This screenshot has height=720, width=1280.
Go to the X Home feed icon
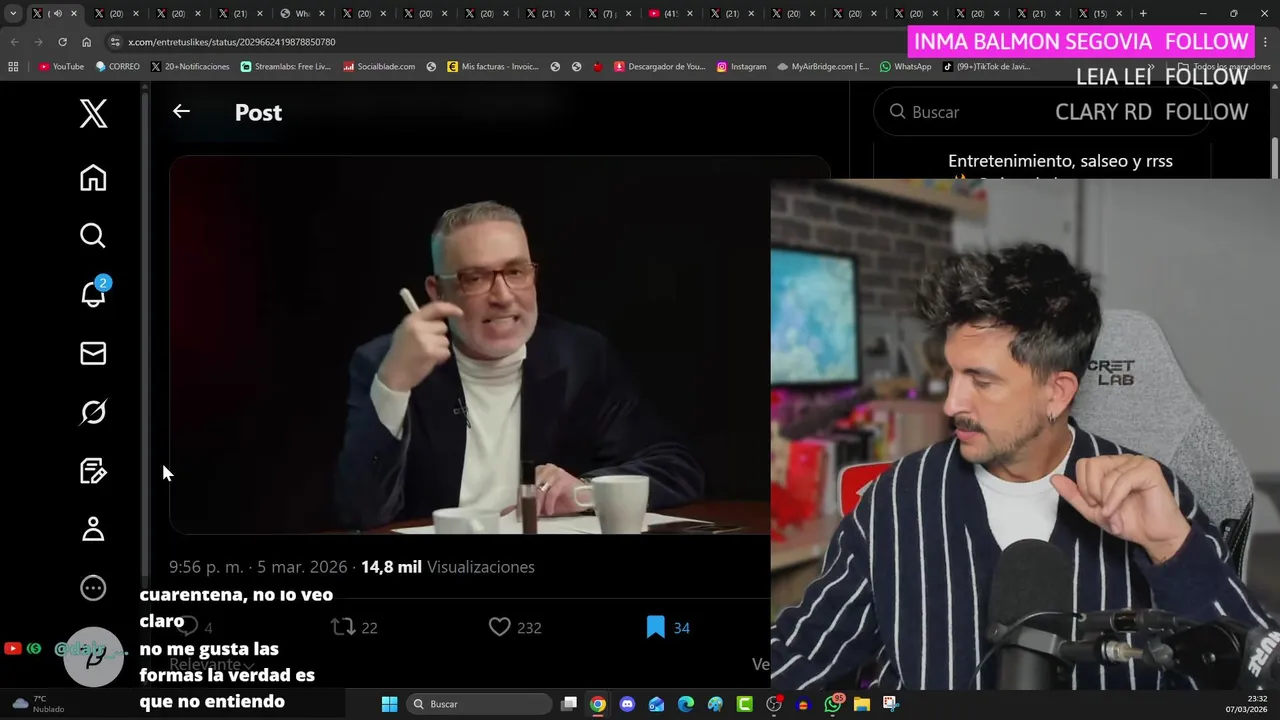click(x=93, y=178)
